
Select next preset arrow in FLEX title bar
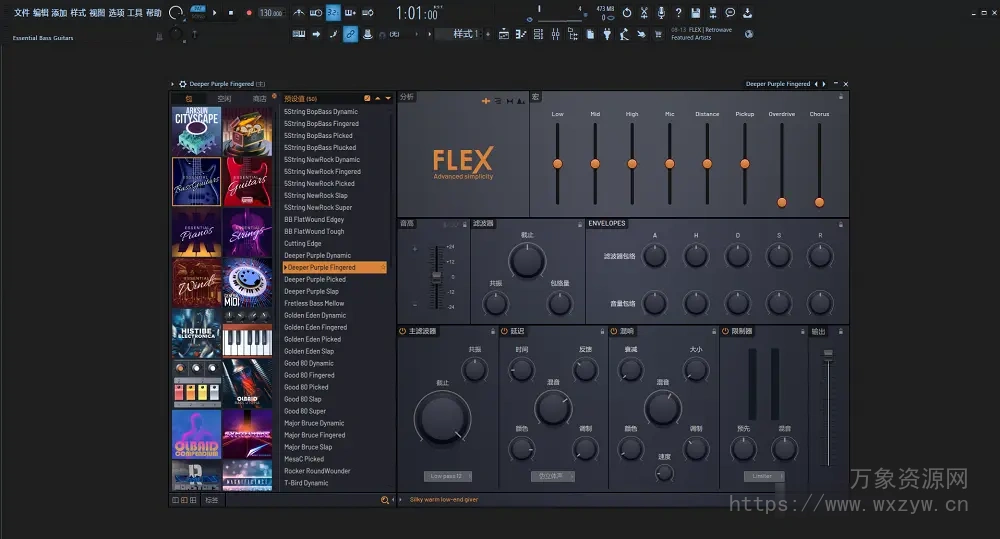(x=824, y=84)
